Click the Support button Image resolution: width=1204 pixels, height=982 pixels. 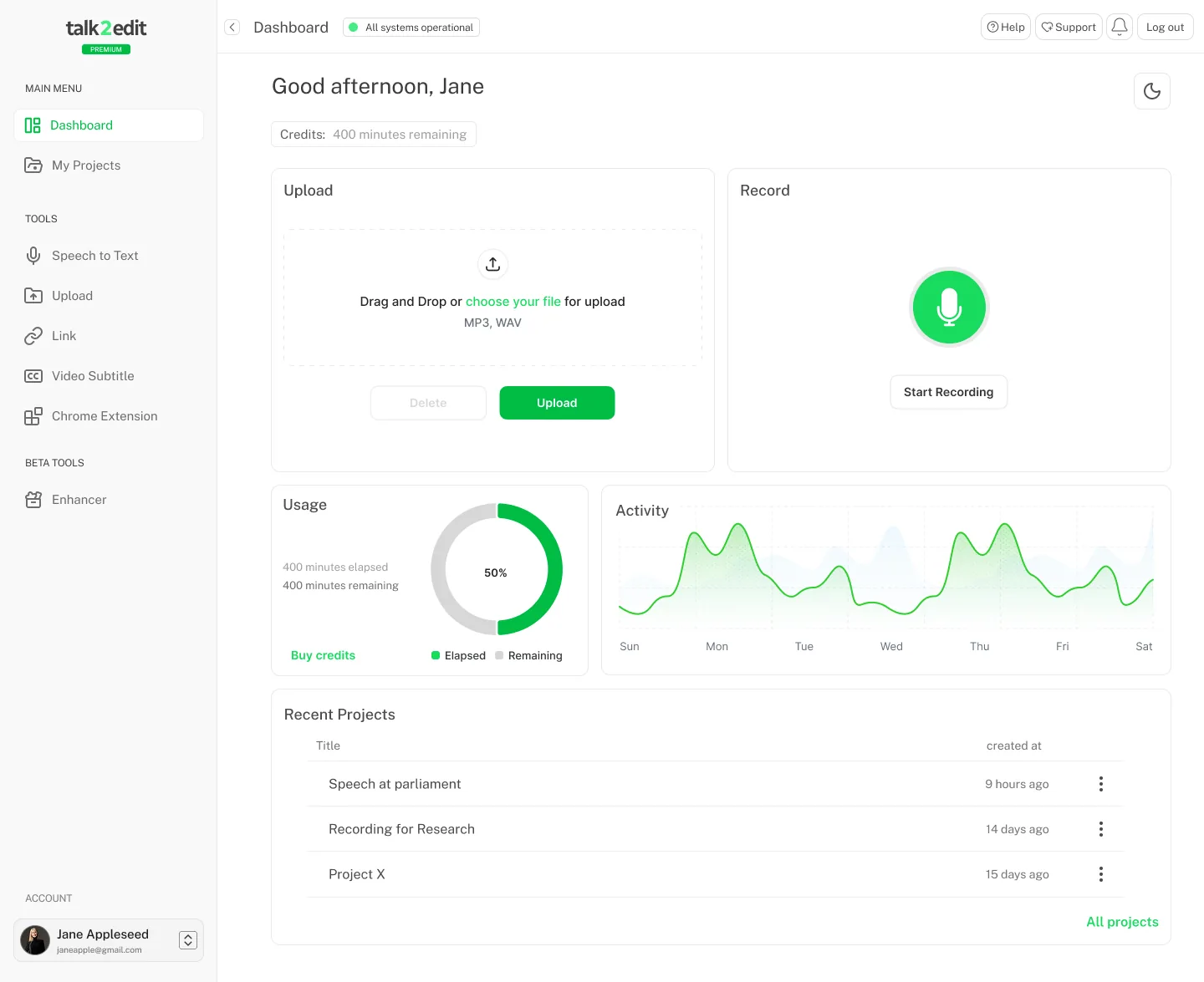[1069, 27]
